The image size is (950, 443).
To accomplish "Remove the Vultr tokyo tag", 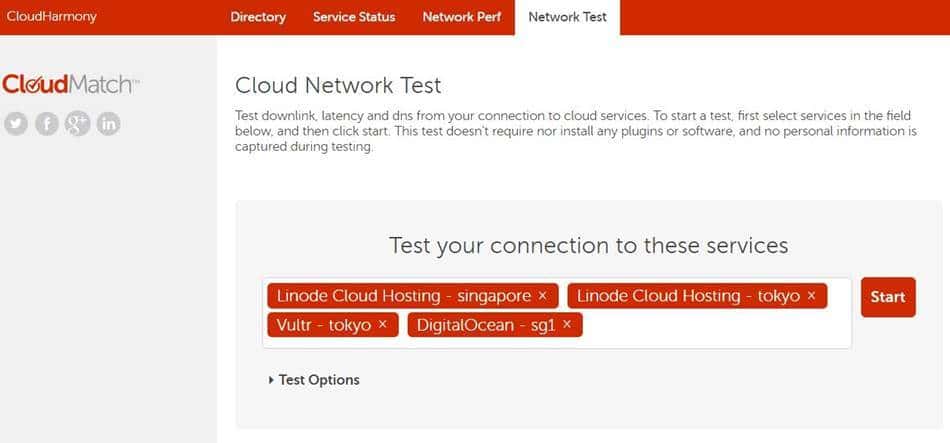I will point(382,325).
